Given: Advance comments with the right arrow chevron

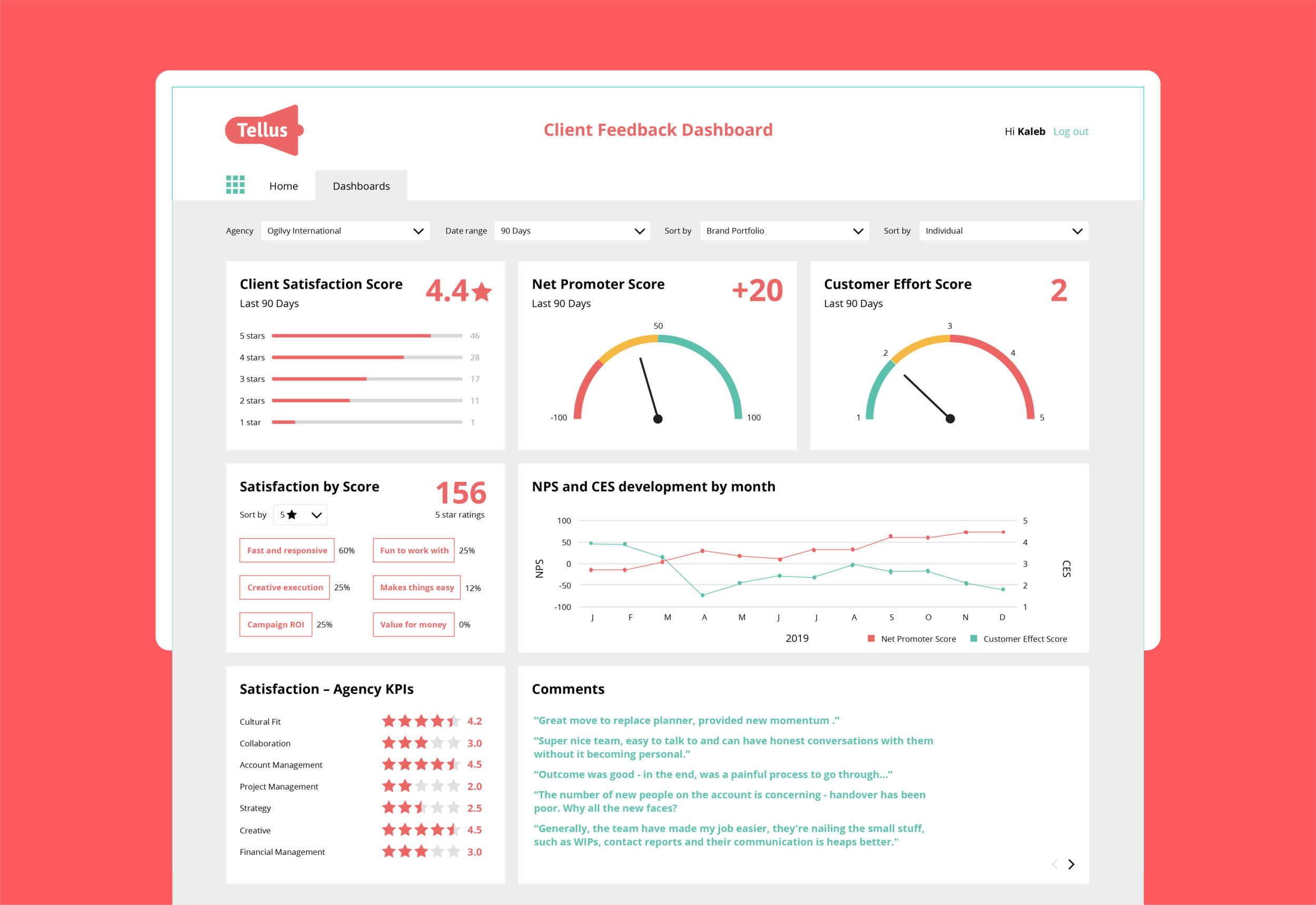Looking at the screenshot, I should [1072, 863].
